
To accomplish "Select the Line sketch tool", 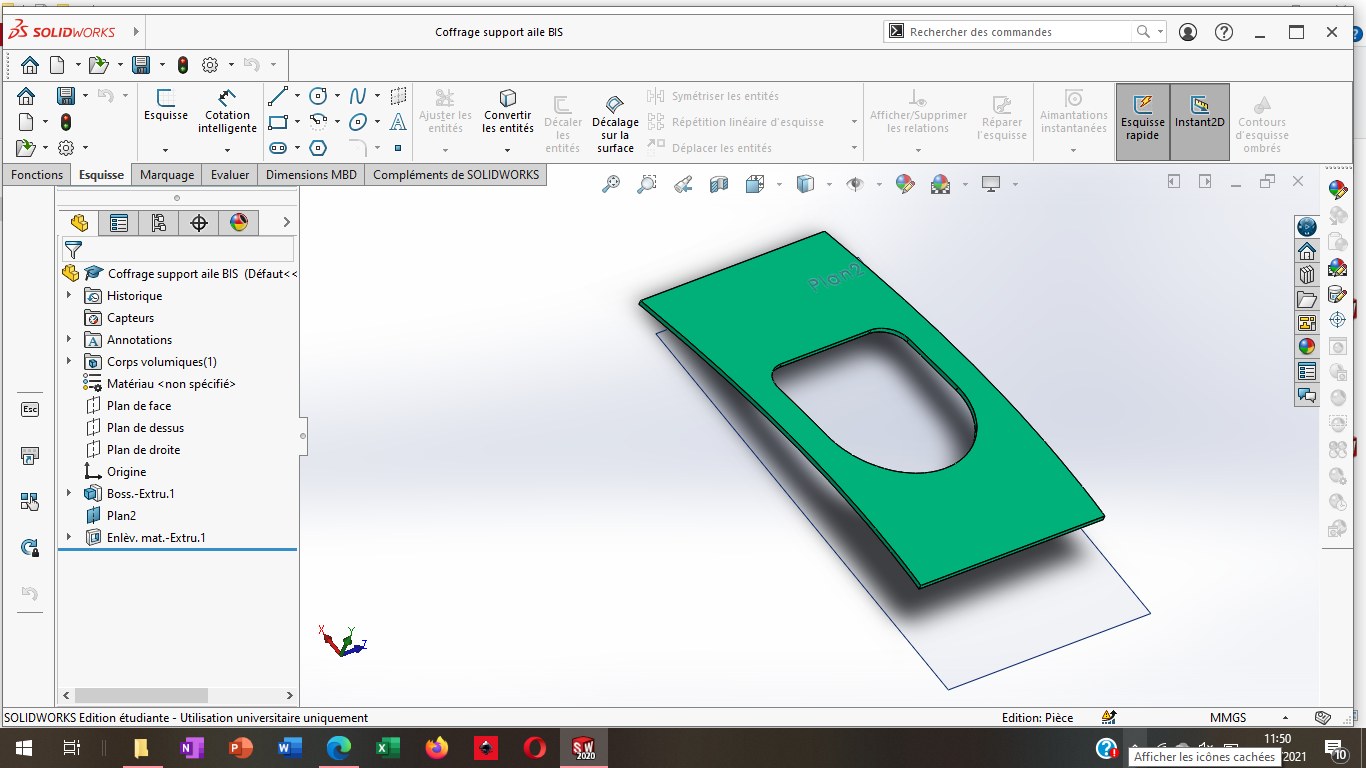I will tap(278, 96).
